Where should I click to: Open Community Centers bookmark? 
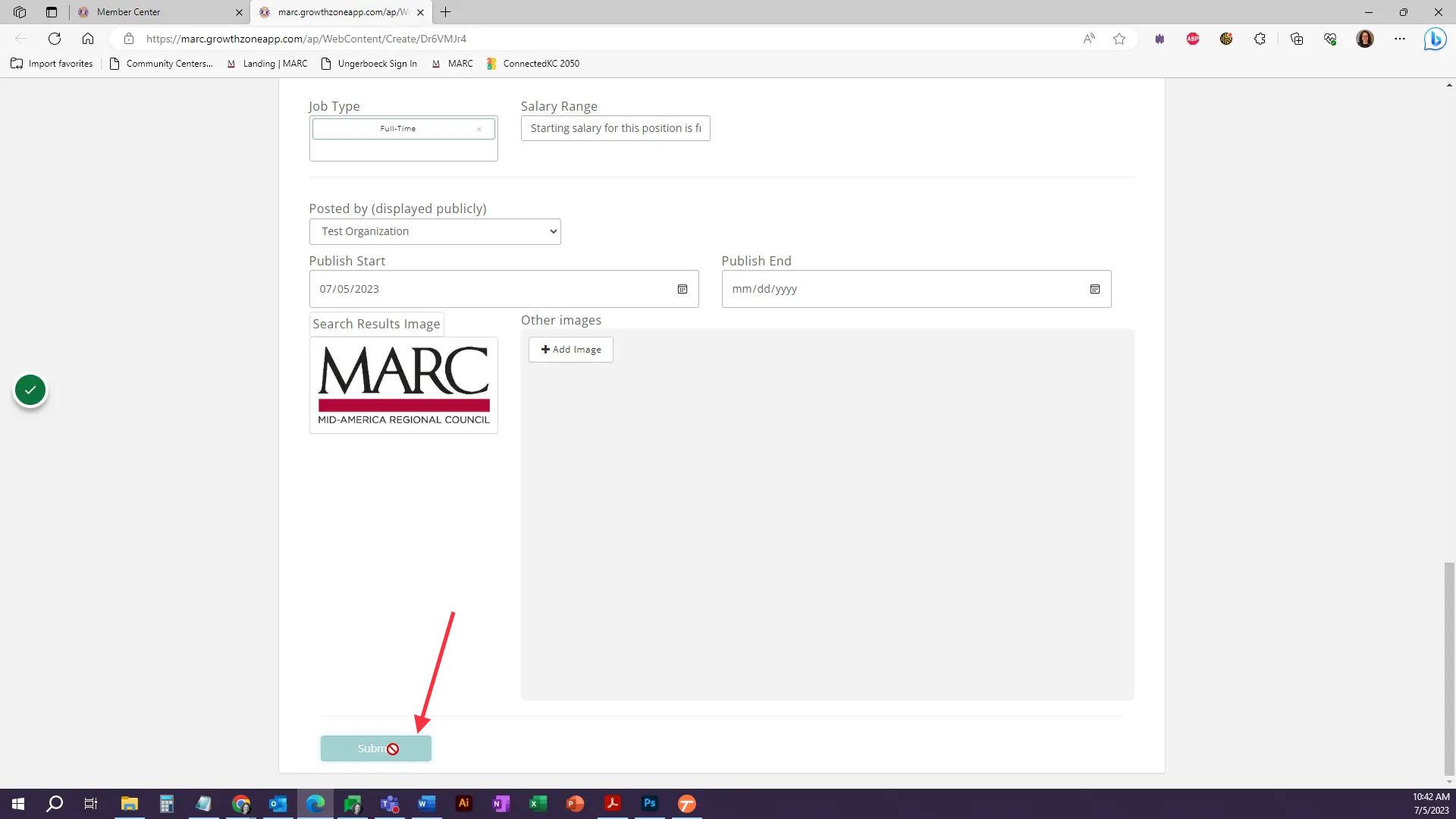point(162,64)
